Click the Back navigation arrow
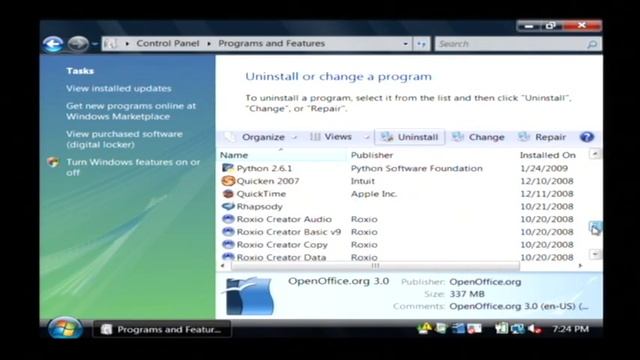This screenshot has width=640, height=360. [x=53, y=44]
